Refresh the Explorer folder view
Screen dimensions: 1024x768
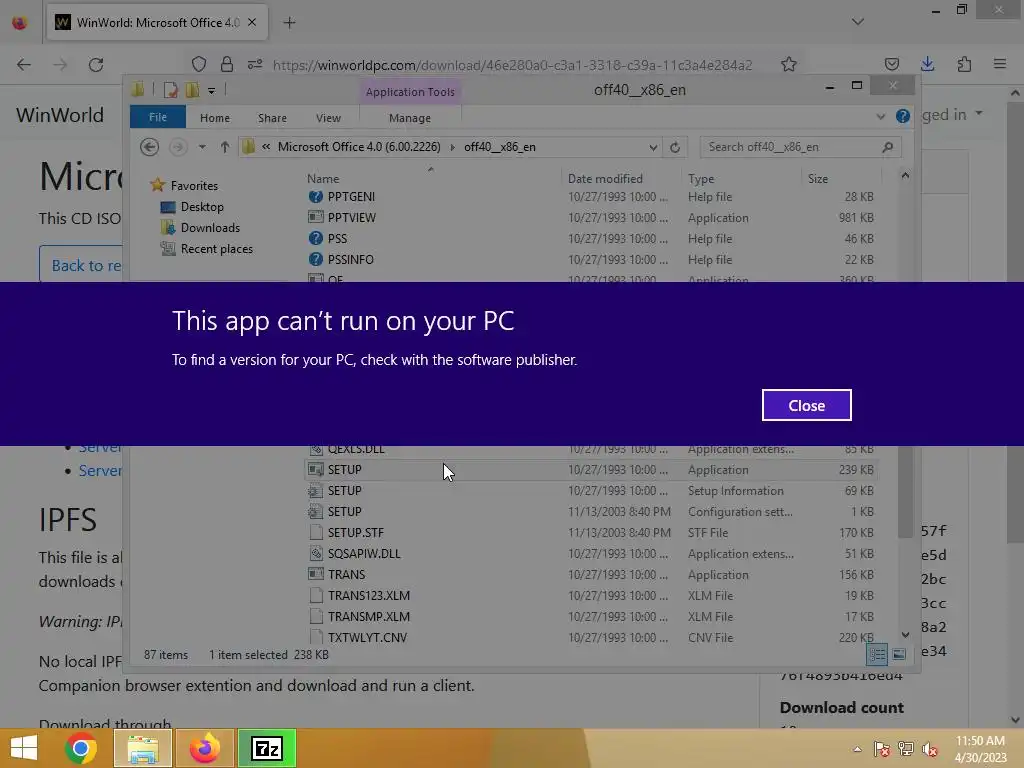point(675,148)
